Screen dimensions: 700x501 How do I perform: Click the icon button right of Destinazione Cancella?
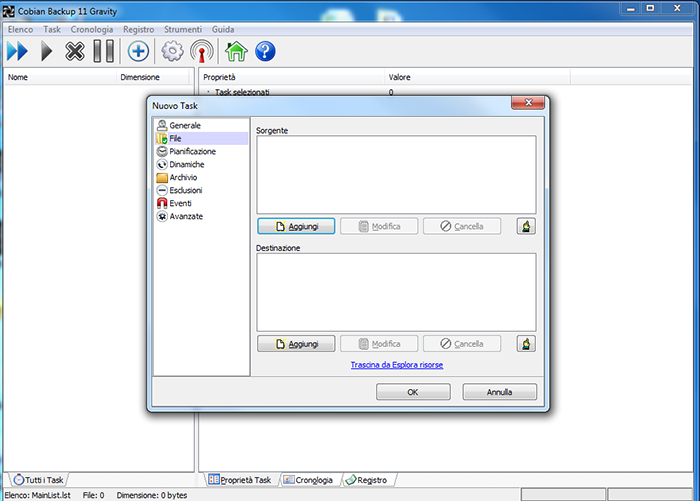(526, 344)
